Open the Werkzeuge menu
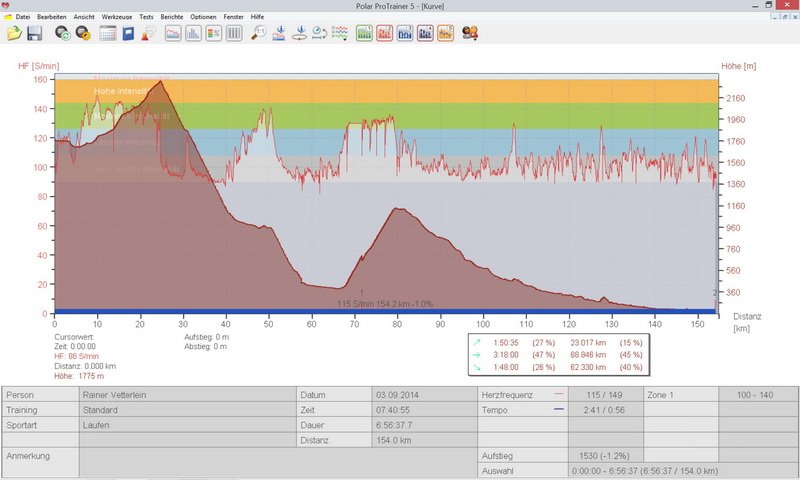The width and height of the screenshot is (800, 480). click(116, 17)
